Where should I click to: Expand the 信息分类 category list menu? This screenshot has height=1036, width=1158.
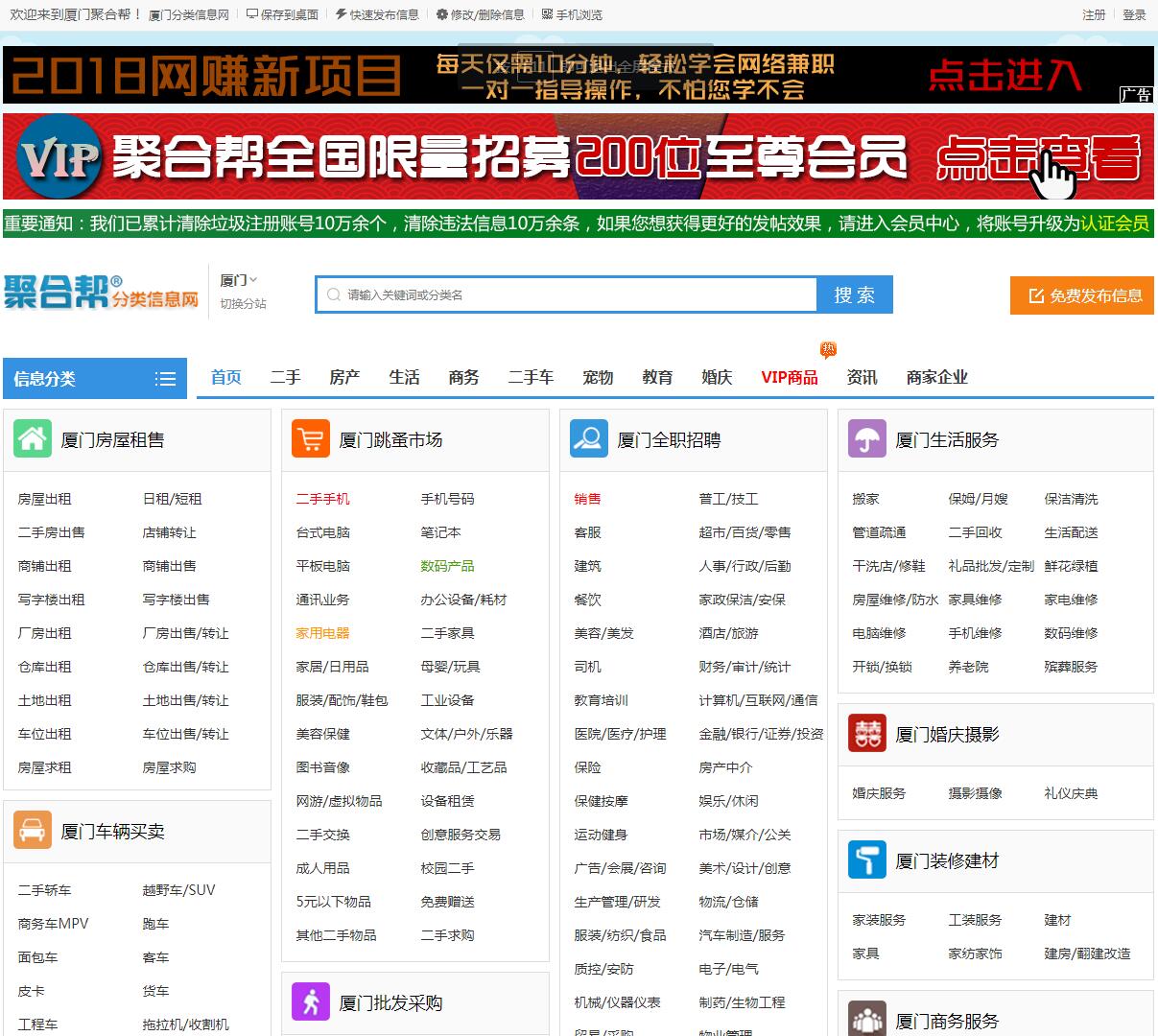pyautogui.click(x=165, y=379)
